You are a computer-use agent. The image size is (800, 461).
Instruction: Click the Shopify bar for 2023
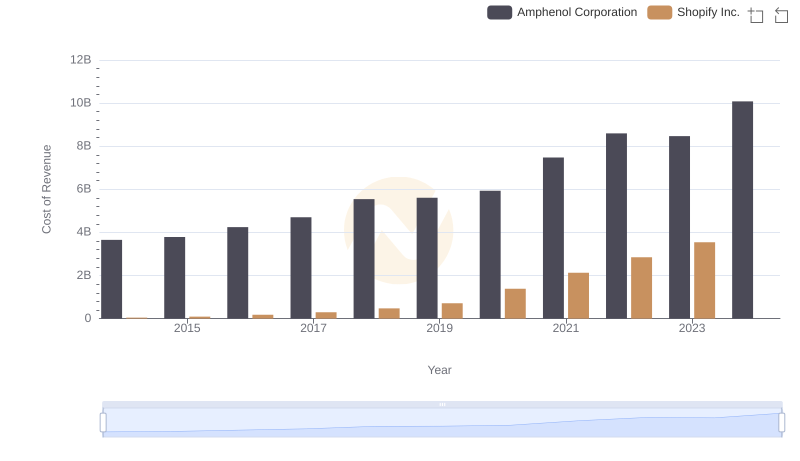click(x=705, y=280)
